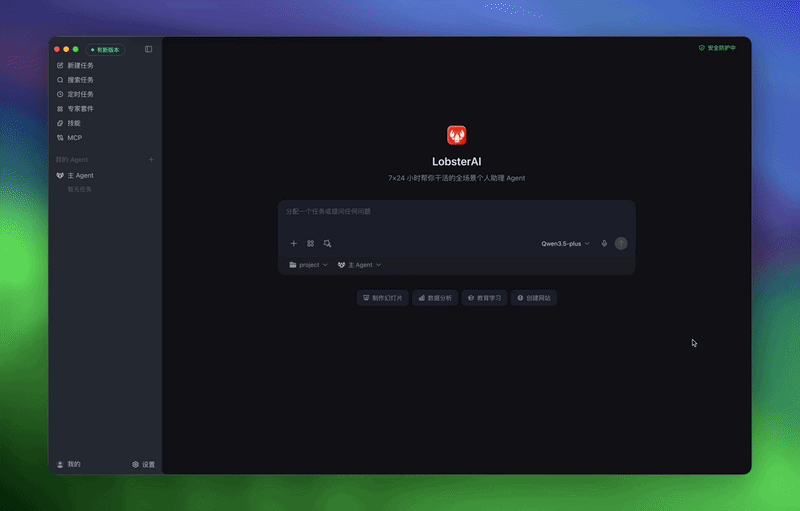The width and height of the screenshot is (800, 511).
Task: Open 我的 profile at sidebar bottom
Action: [x=69, y=464]
